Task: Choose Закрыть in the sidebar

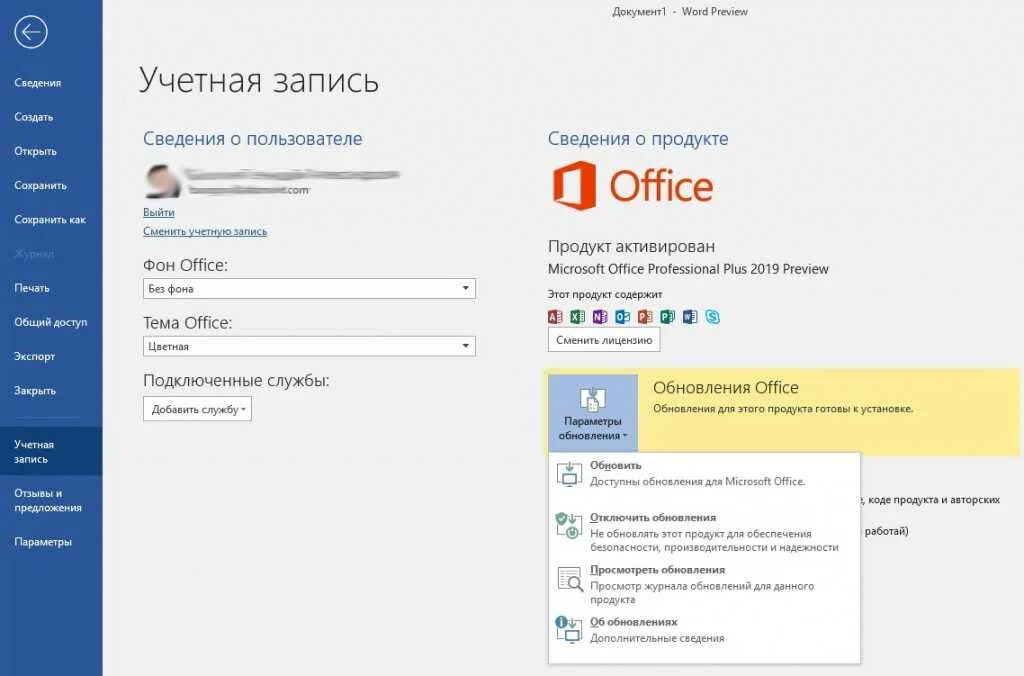Action: point(35,391)
